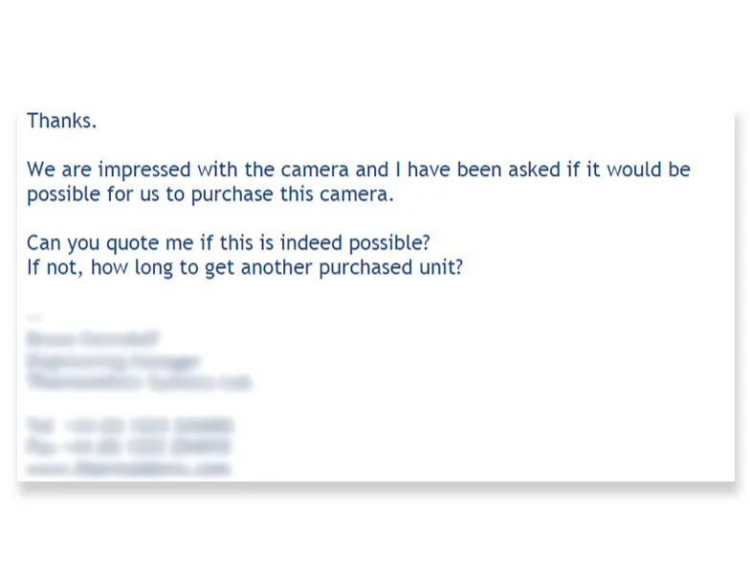Click the phrase "indeed possible?"
This screenshot has height=586, width=750.
355,243
